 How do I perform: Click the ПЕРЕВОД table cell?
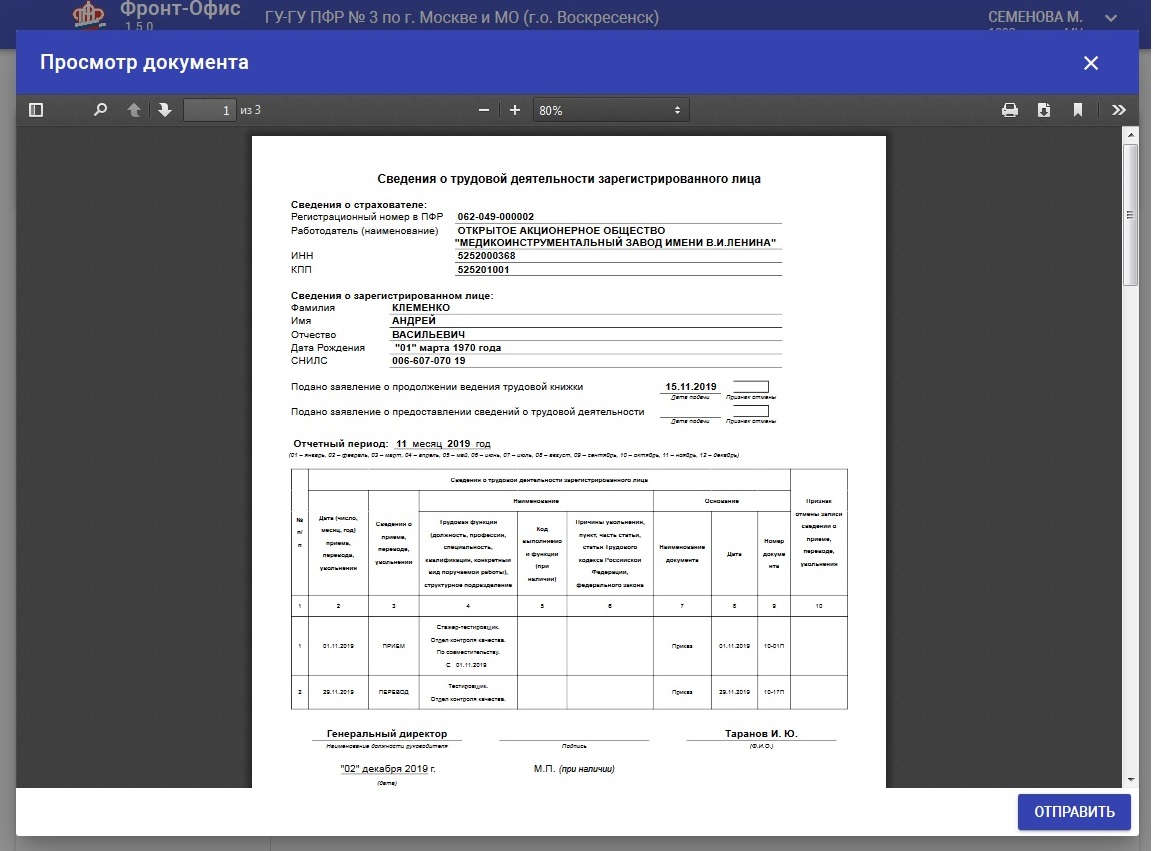click(393, 692)
